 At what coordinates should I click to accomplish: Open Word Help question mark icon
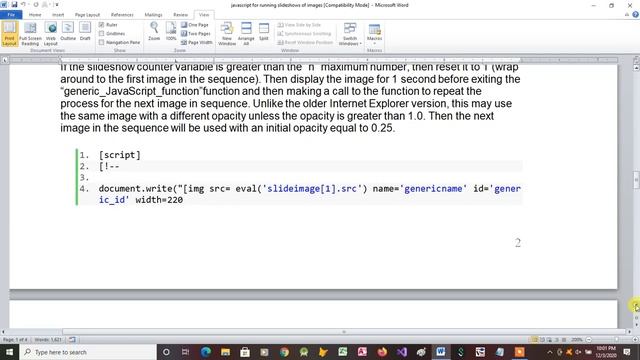(x=636, y=15)
